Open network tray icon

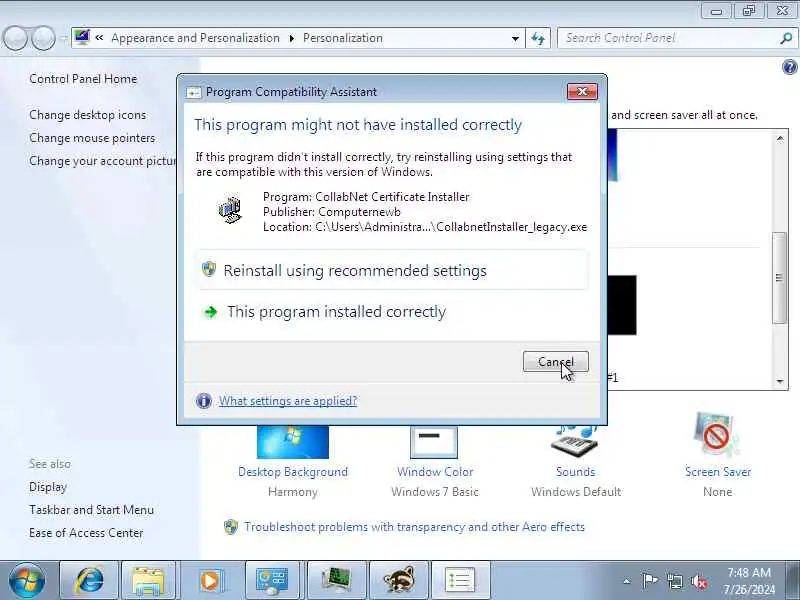pos(674,581)
